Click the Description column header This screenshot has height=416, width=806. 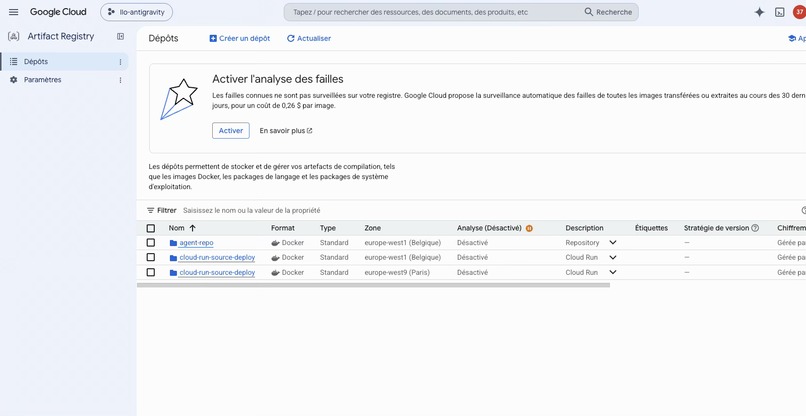[x=584, y=228]
